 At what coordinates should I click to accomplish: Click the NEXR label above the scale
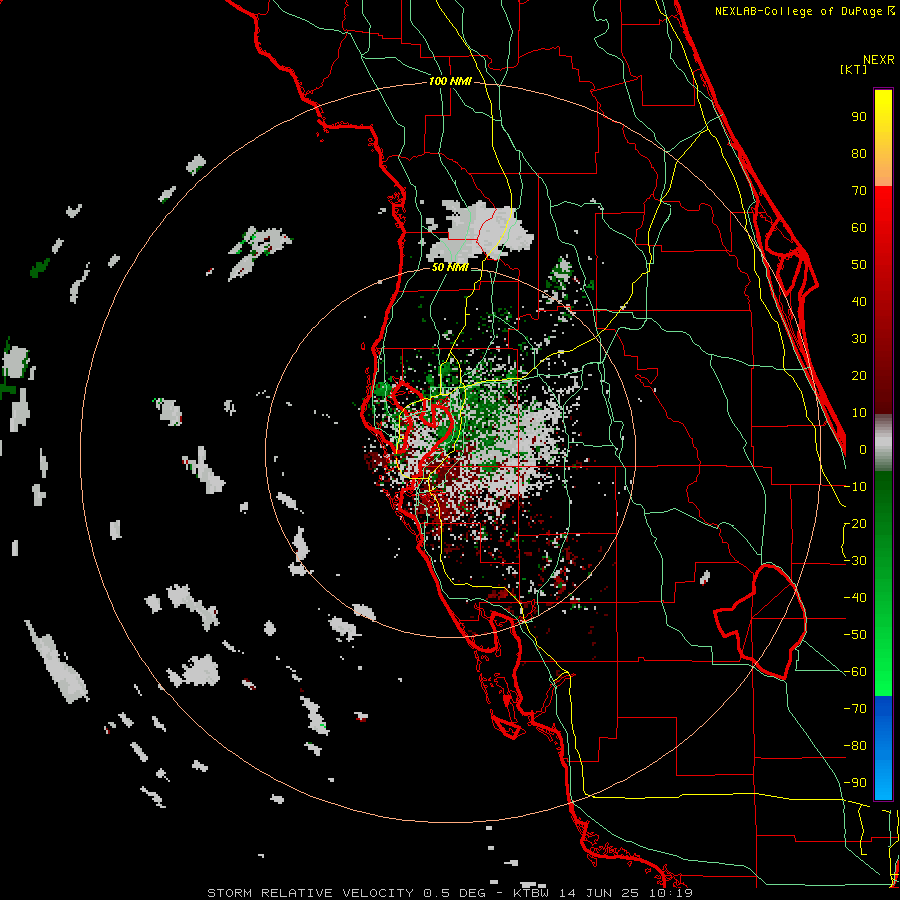click(879, 60)
